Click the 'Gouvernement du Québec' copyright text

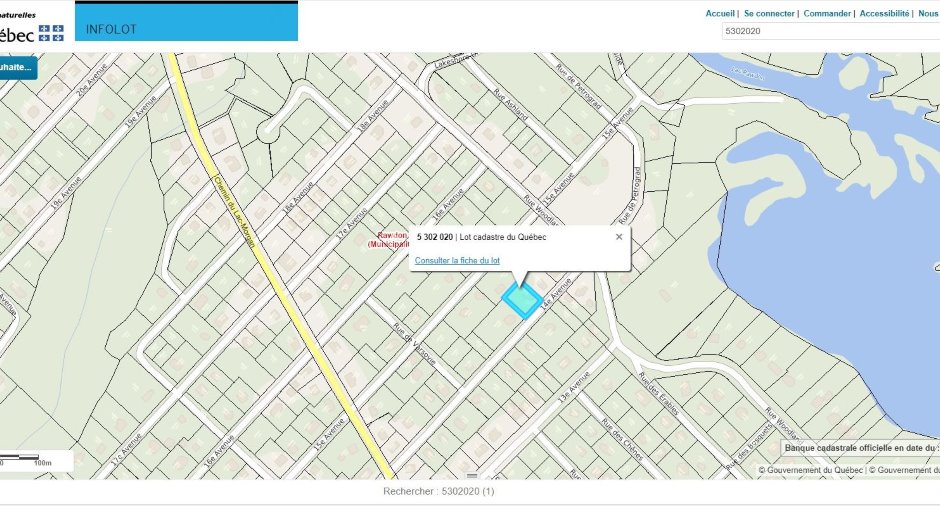[x=810, y=470]
